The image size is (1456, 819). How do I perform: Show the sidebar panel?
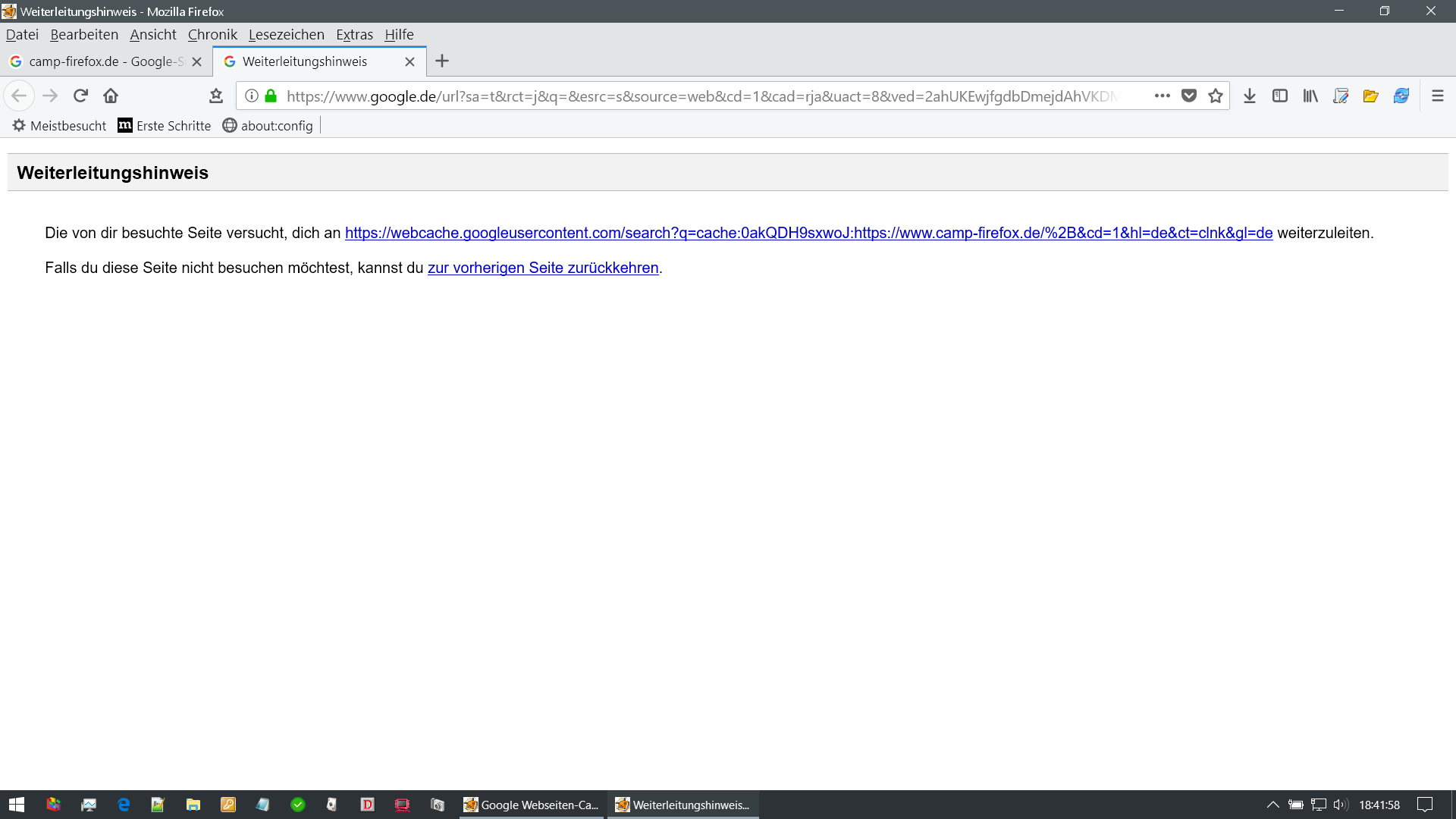pyautogui.click(x=1280, y=96)
